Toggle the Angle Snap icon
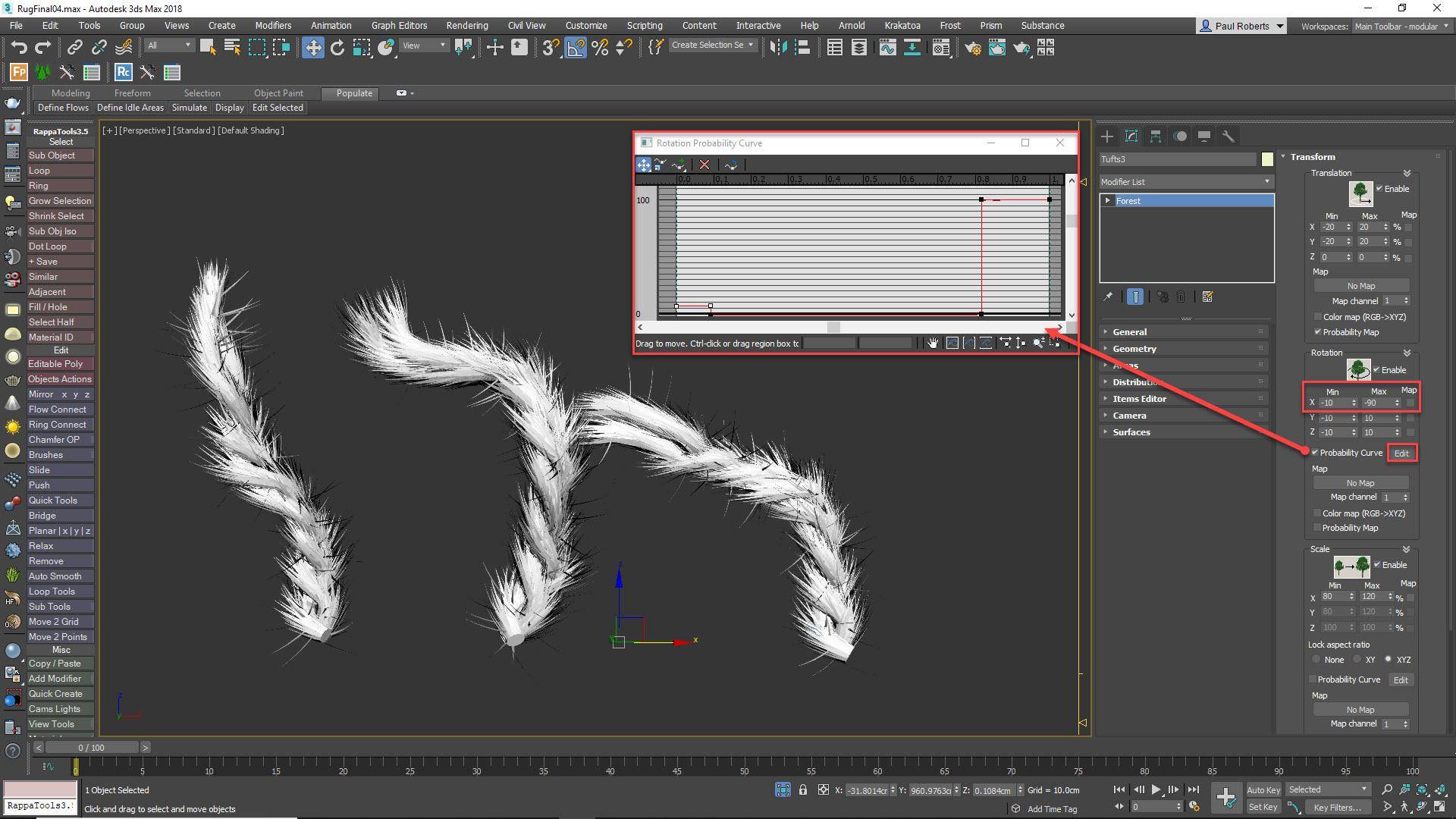 tap(576, 48)
